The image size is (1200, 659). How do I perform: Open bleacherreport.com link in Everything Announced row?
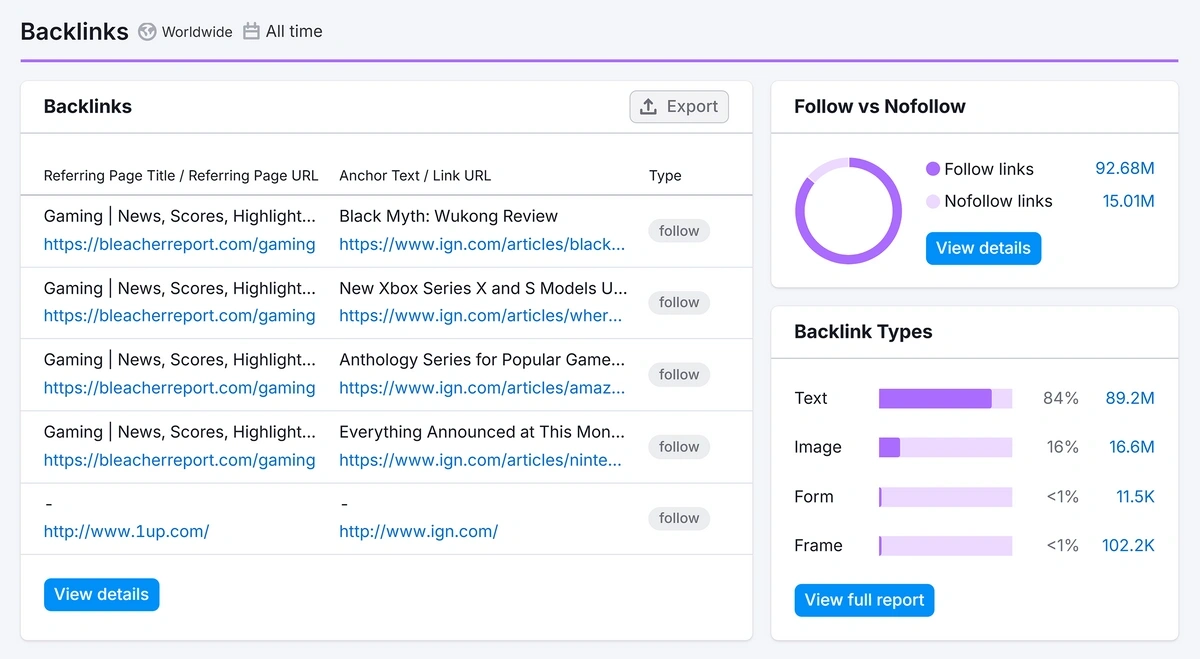179,460
